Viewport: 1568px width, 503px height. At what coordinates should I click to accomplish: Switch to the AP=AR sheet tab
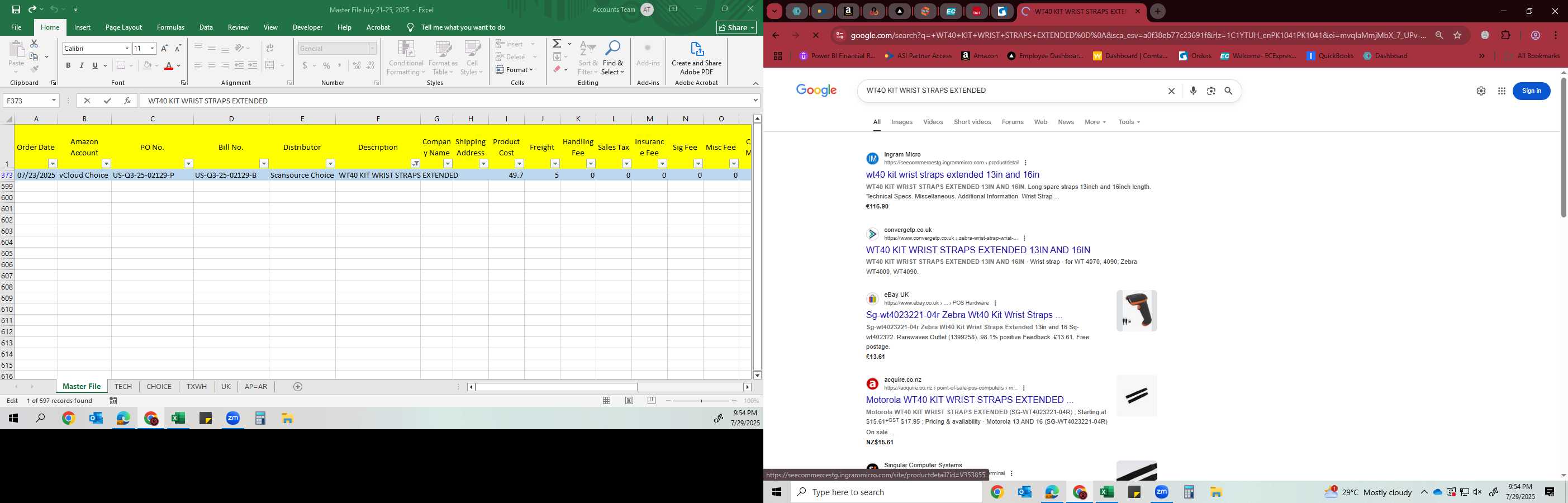(256, 387)
